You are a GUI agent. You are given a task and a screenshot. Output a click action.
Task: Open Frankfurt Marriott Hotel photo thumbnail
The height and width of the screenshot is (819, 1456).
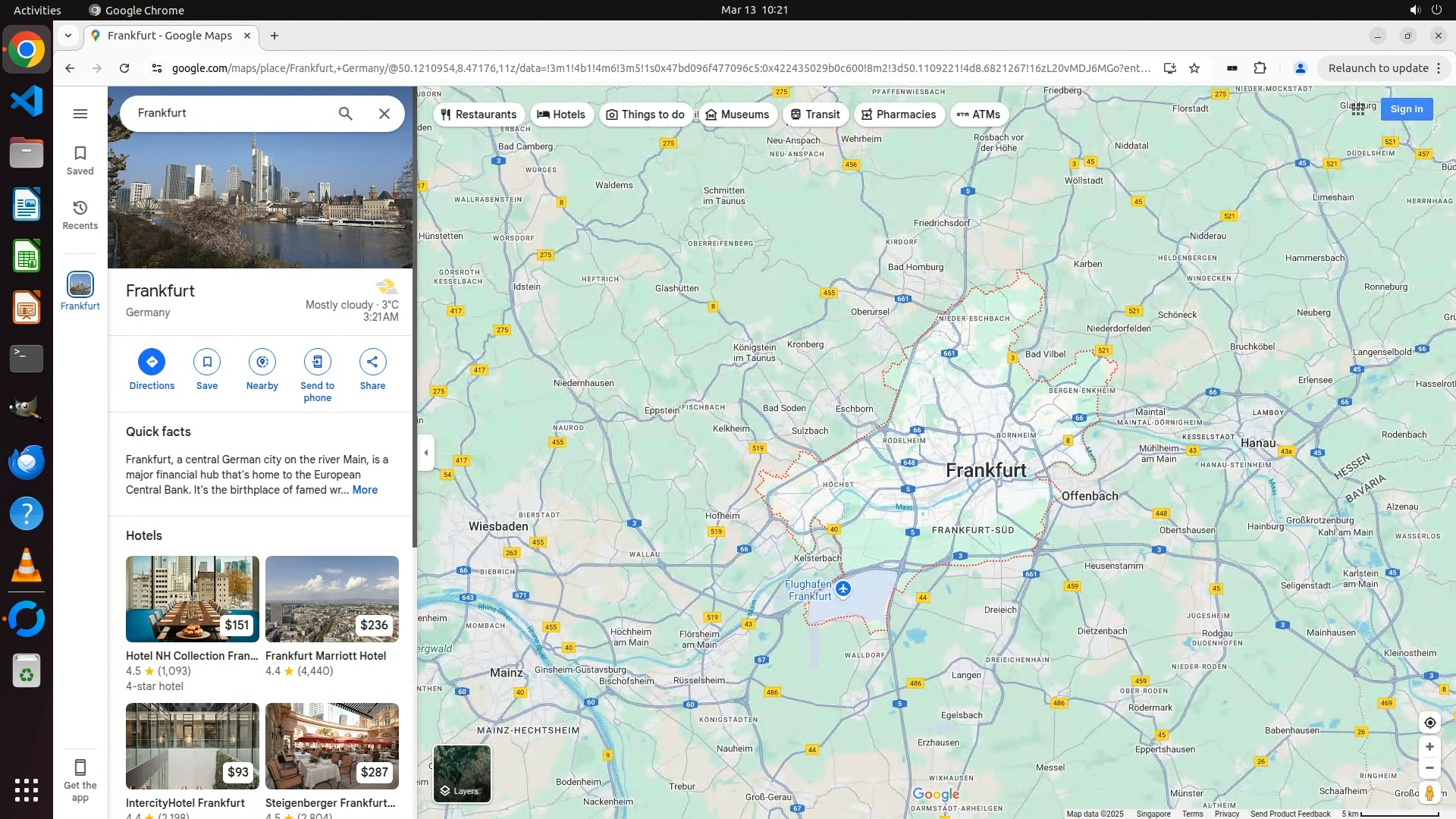coord(331,599)
